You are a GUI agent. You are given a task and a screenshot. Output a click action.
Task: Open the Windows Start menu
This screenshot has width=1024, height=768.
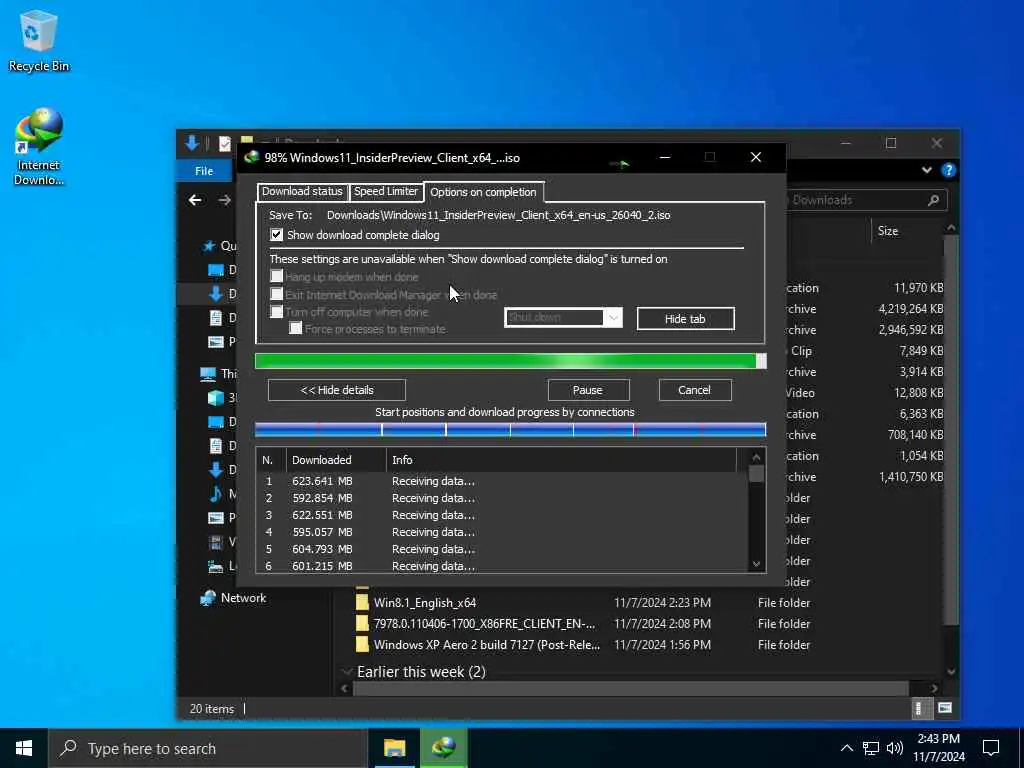[x=24, y=748]
